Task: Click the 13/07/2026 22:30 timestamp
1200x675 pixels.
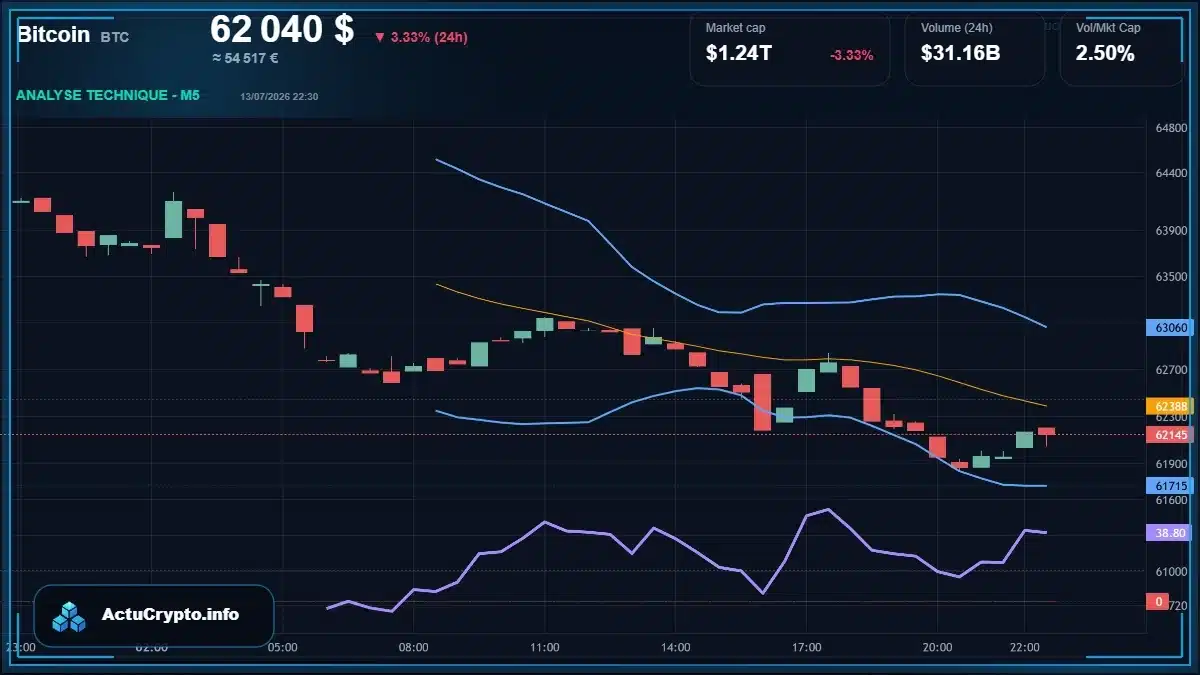Action: [x=279, y=96]
